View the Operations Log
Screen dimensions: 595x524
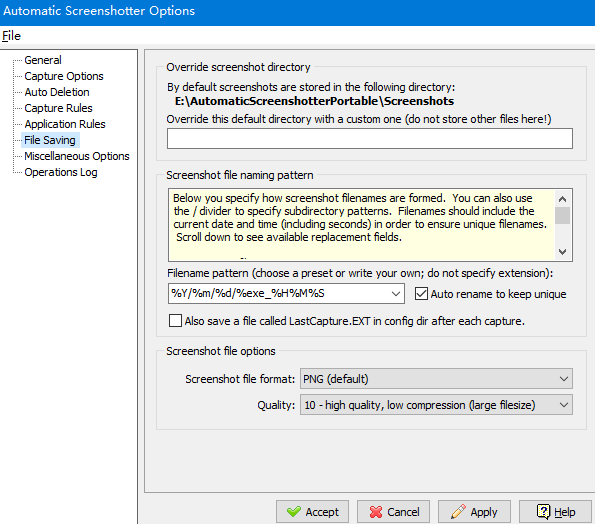tap(61, 172)
